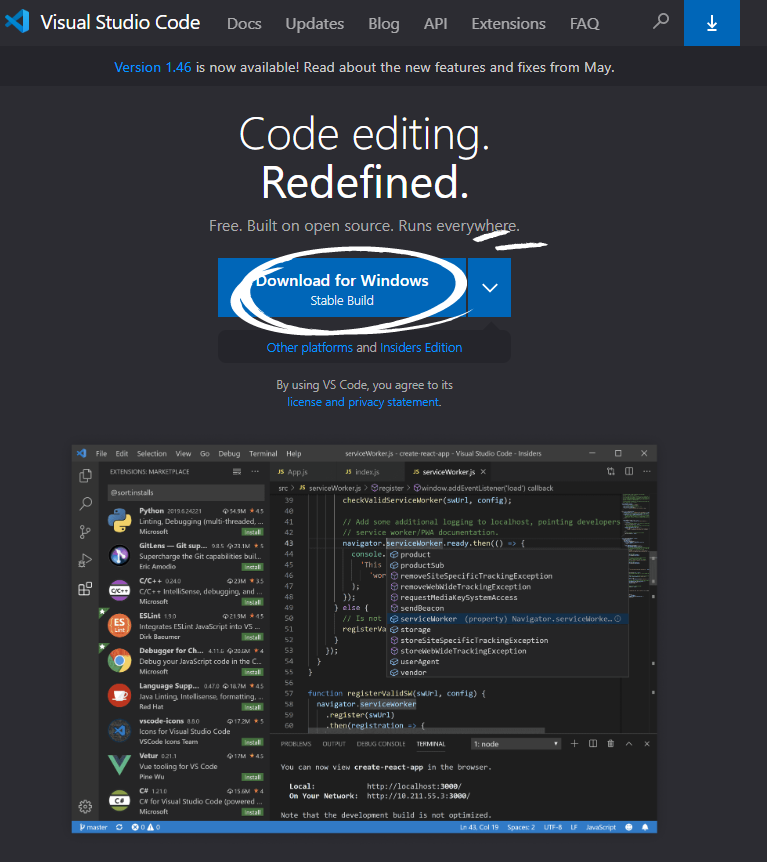The height and width of the screenshot is (862, 767).
Task: Open the Updates nav item
Action: (x=314, y=24)
